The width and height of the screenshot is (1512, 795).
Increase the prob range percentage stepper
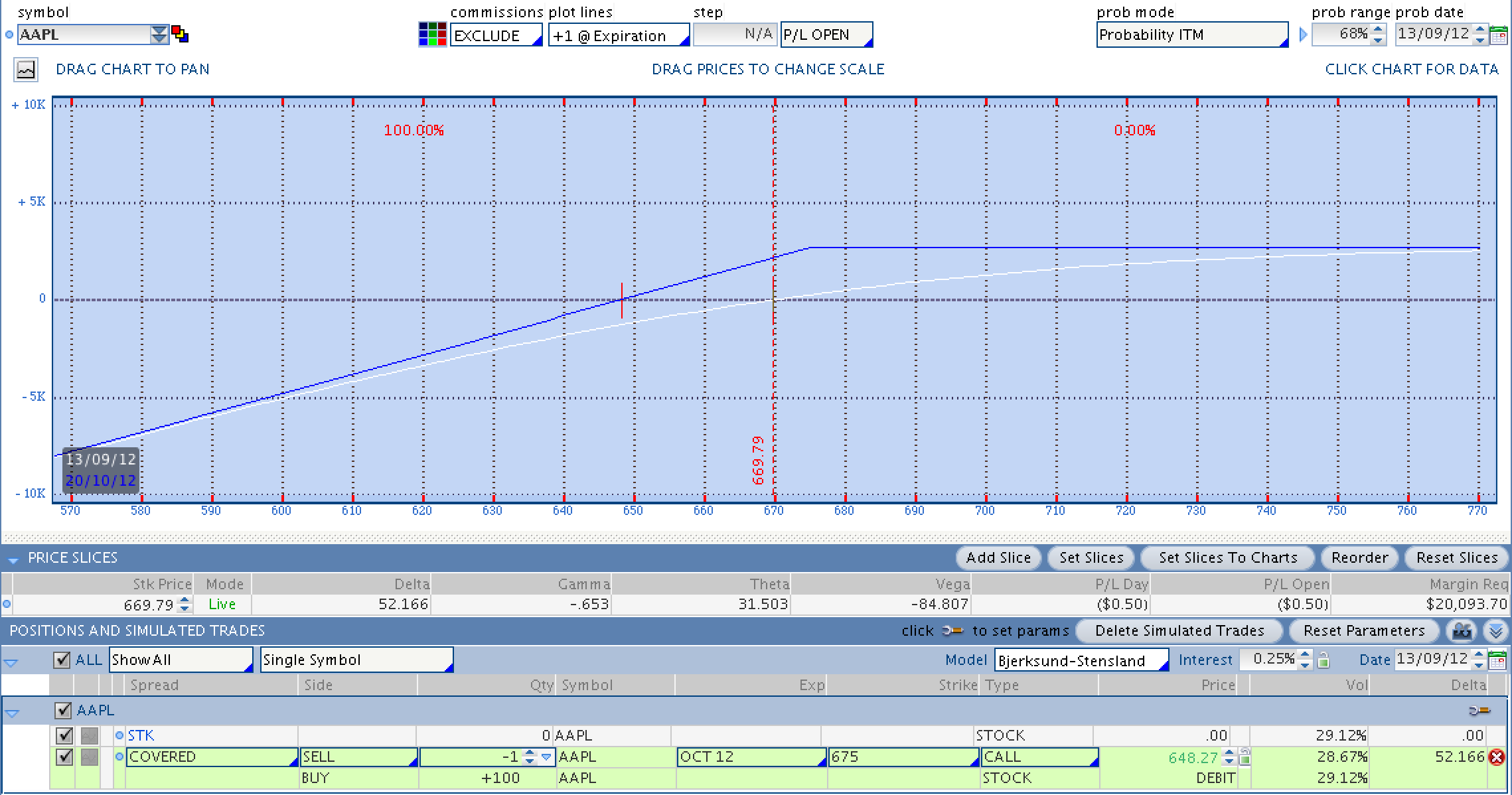[x=1378, y=29]
